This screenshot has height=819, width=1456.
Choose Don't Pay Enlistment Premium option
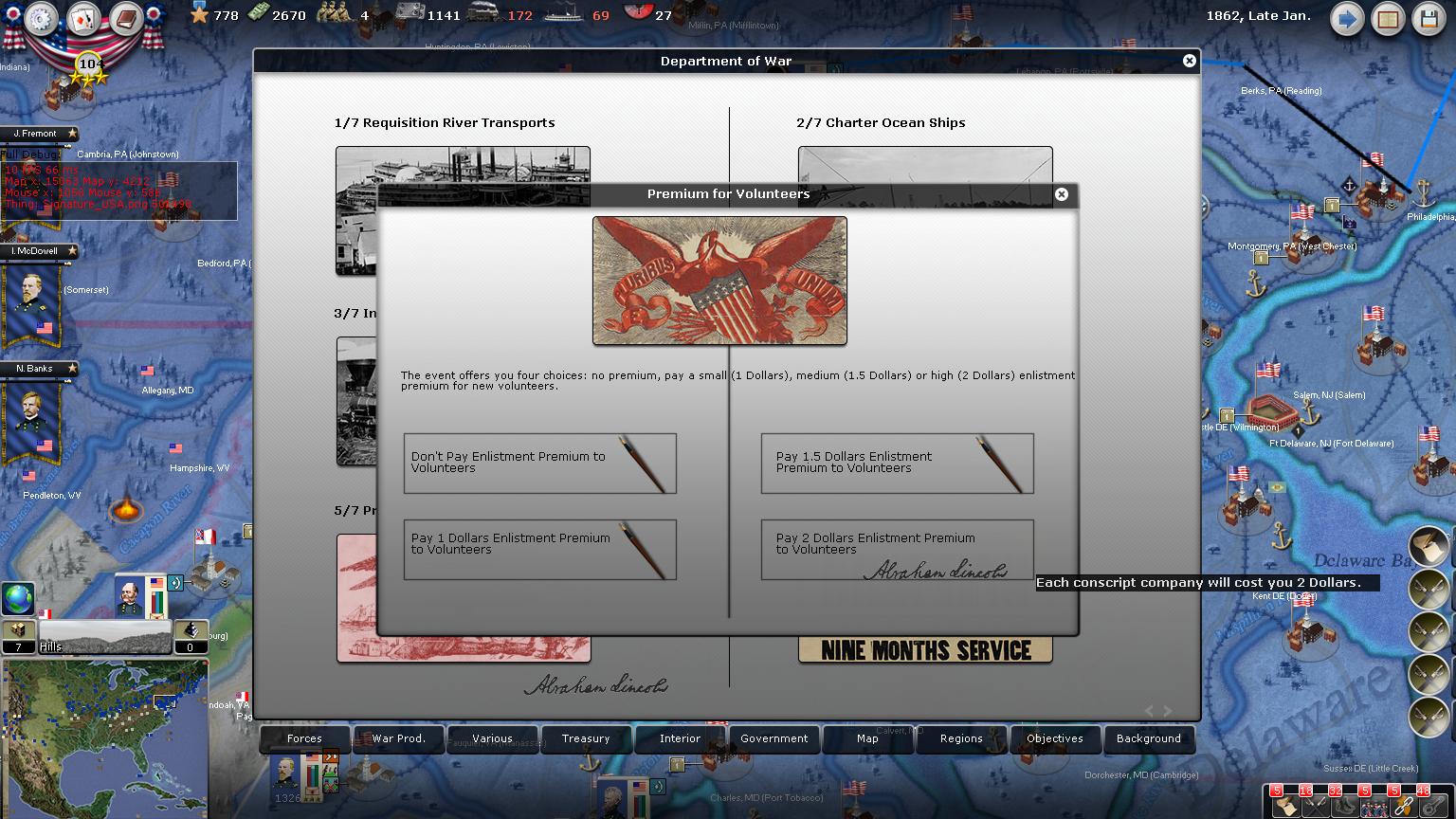539,463
